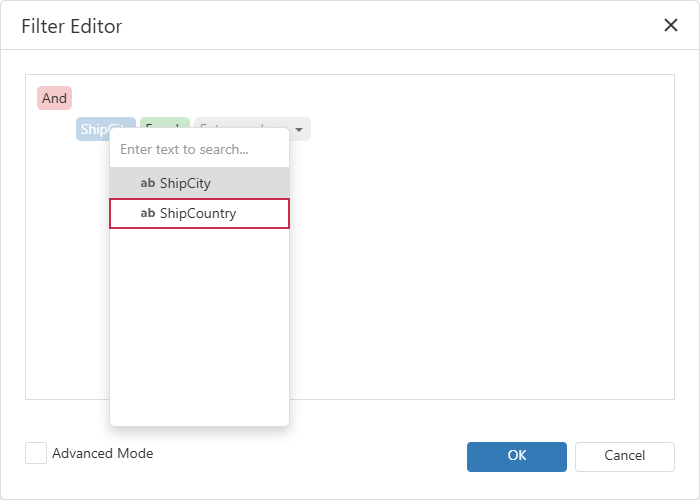Click the Advanced Mode label
The height and width of the screenshot is (500, 700).
103,454
